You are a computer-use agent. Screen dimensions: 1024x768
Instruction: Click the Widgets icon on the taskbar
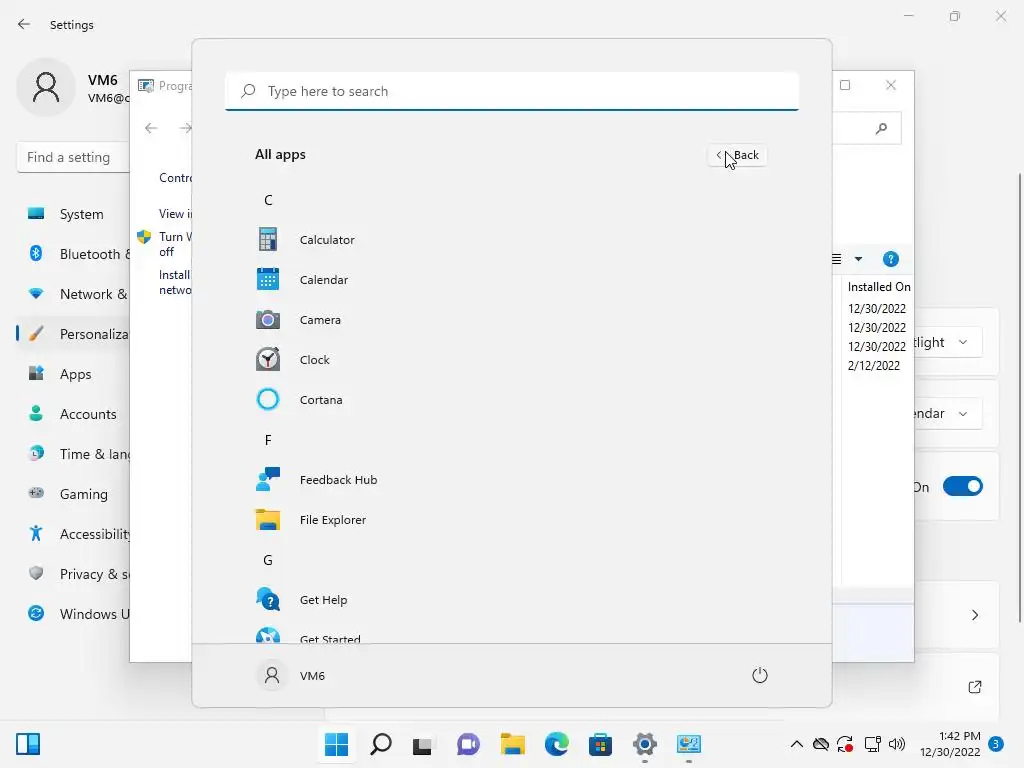(28, 744)
